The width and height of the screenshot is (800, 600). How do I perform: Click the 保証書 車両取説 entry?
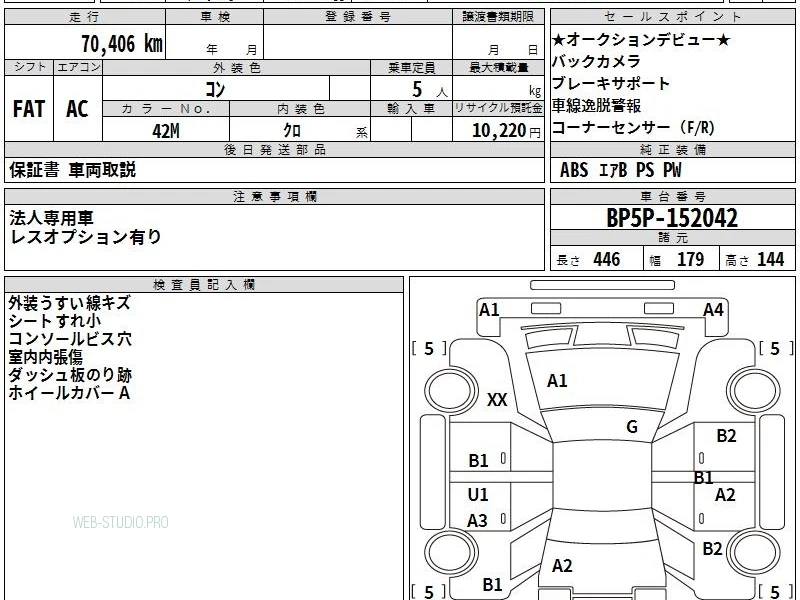(72, 170)
